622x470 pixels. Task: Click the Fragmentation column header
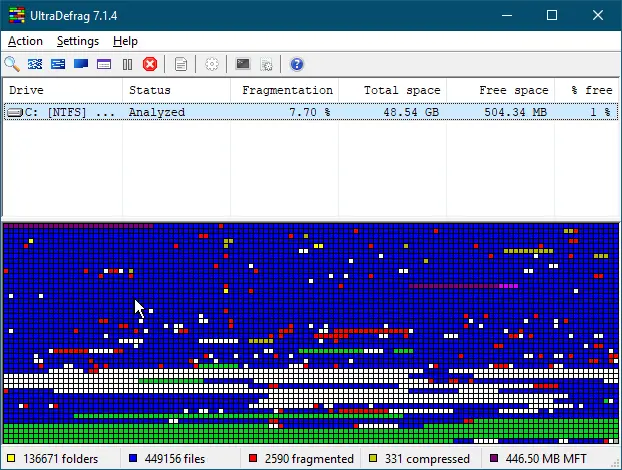click(284, 90)
